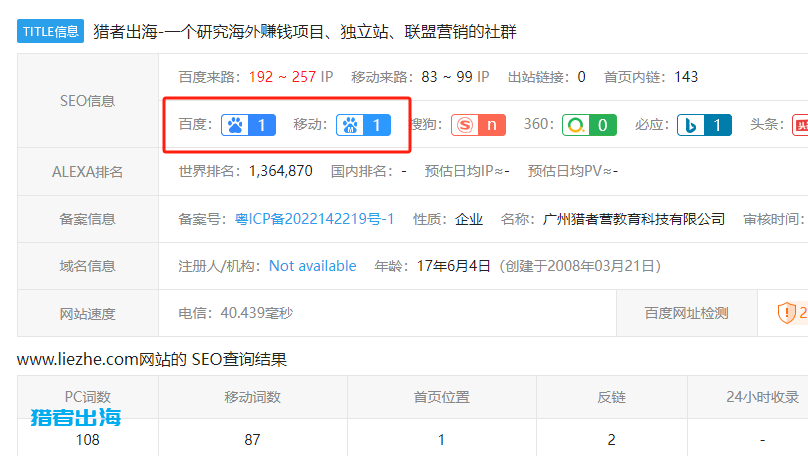Click the 首页位置 value 1

(x=441, y=440)
